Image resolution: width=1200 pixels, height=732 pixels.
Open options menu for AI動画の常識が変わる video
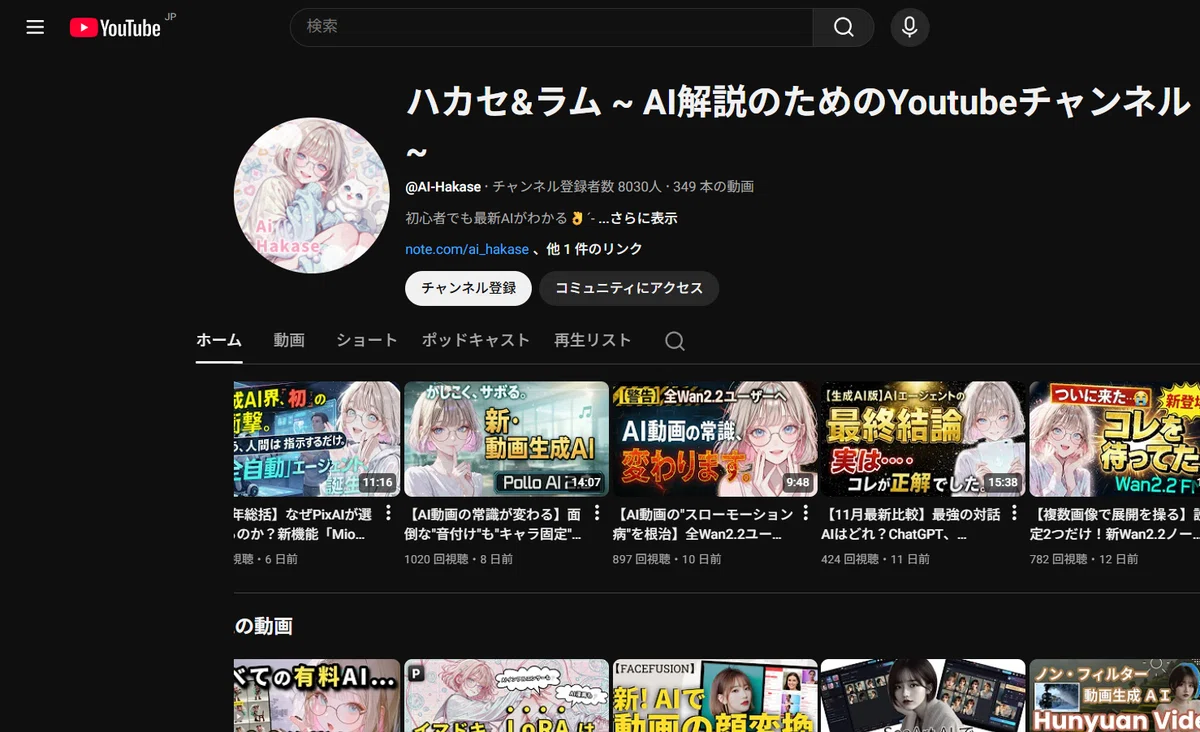point(597,513)
